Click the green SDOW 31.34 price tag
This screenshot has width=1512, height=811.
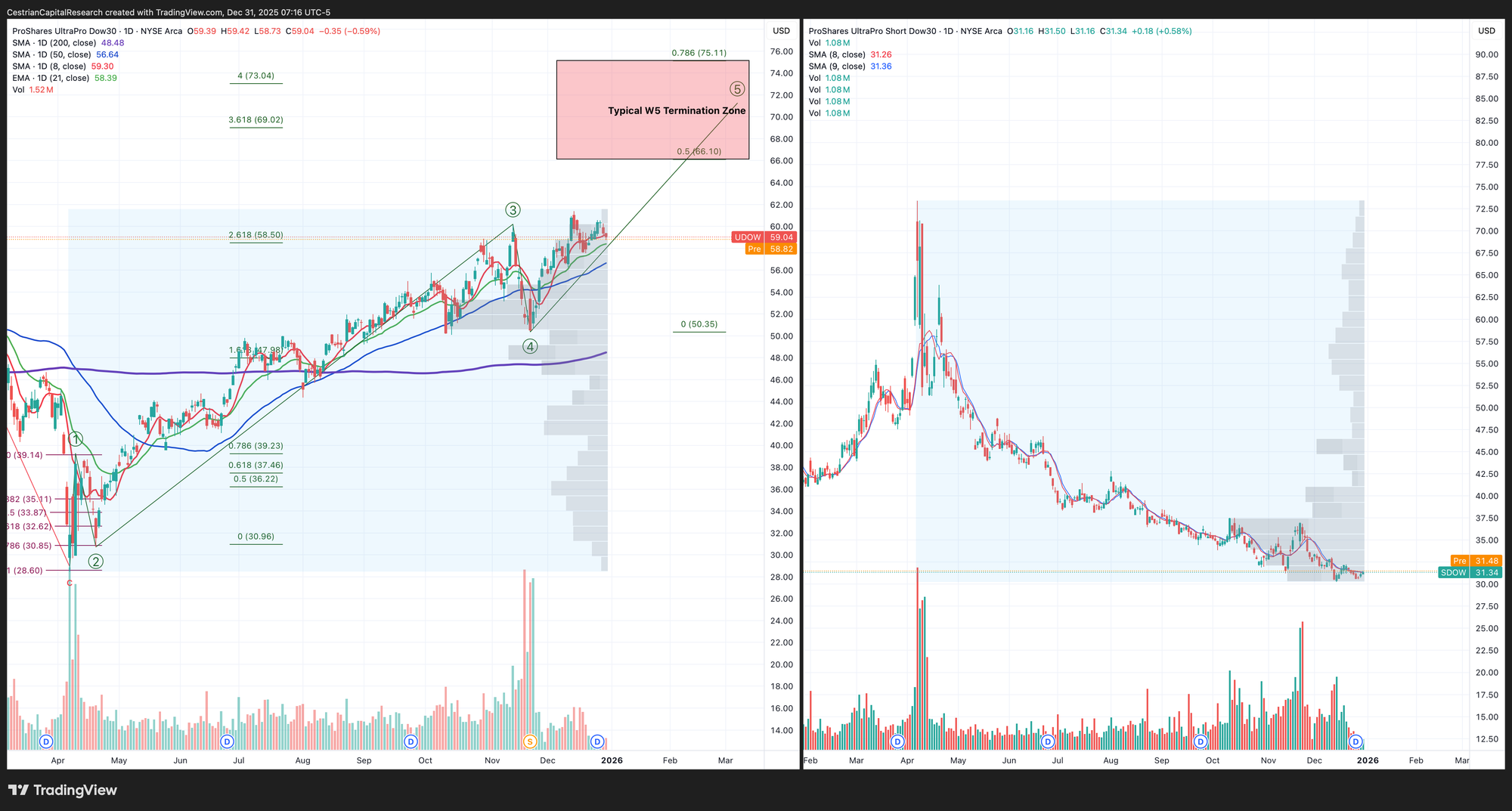coord(1470,573)
